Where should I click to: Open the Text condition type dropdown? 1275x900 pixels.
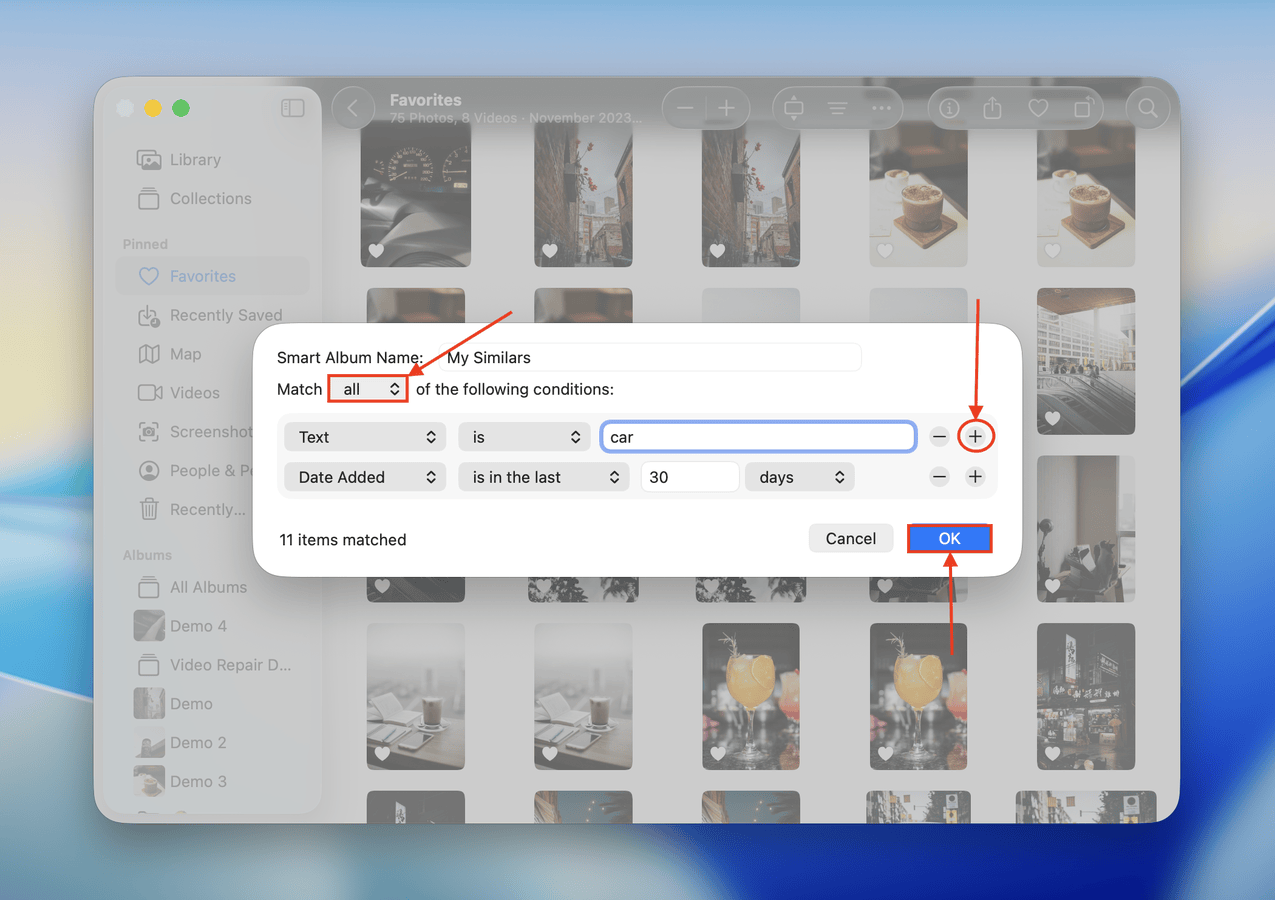(366, 437)
